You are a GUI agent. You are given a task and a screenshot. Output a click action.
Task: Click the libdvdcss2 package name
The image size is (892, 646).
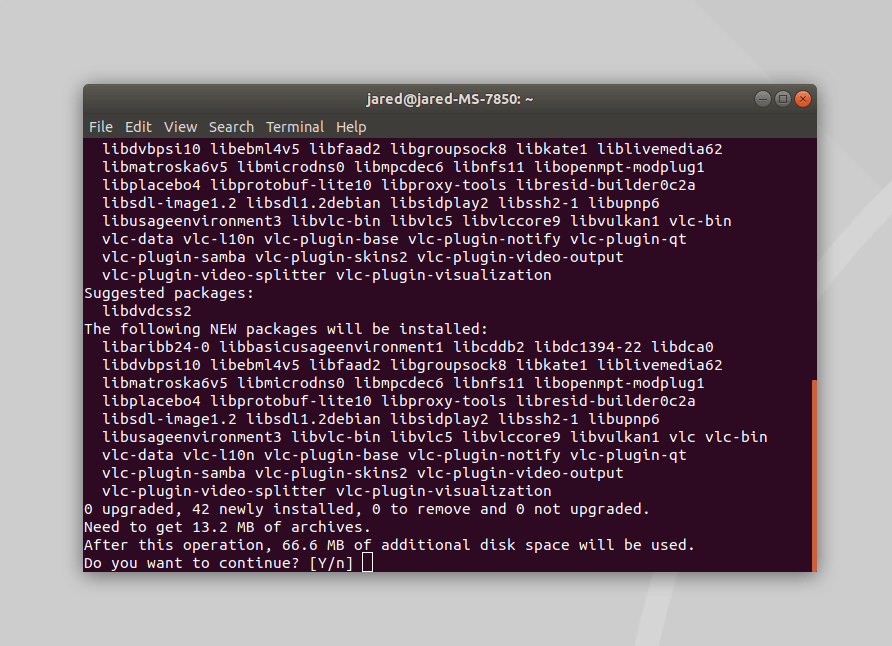tap(147, 311)
